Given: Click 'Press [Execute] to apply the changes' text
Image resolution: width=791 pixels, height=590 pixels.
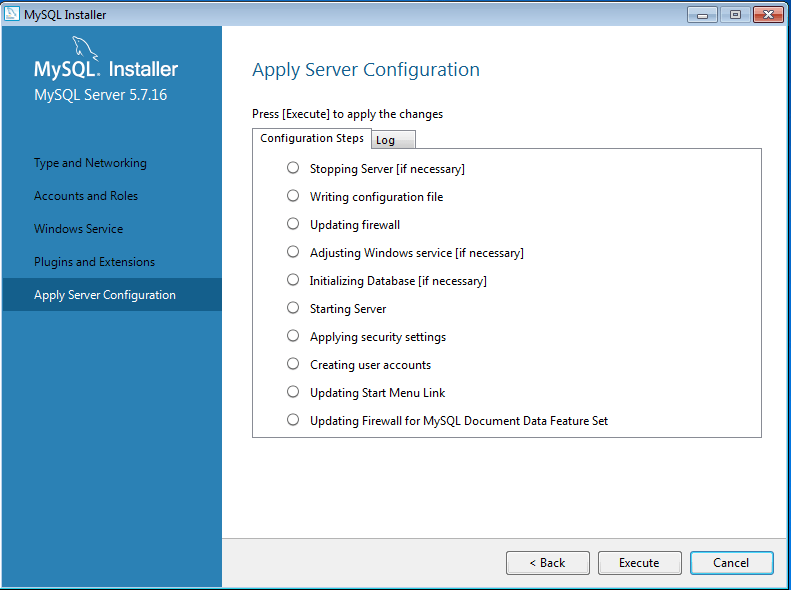Looking at the screenshot, I should (348, 114).
